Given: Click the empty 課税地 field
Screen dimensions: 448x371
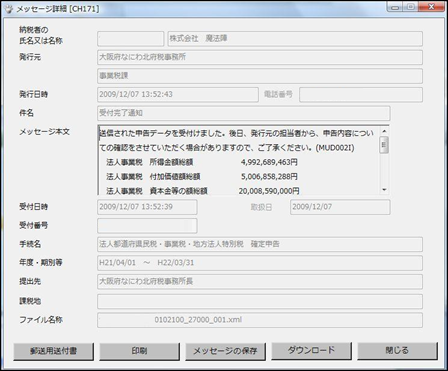Looking at the screenshot, I should click(260, 301).
